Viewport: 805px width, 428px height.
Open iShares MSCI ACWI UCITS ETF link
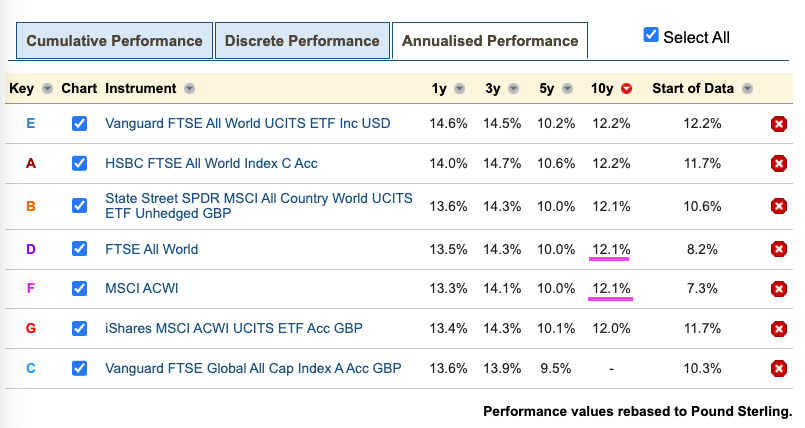233,329
